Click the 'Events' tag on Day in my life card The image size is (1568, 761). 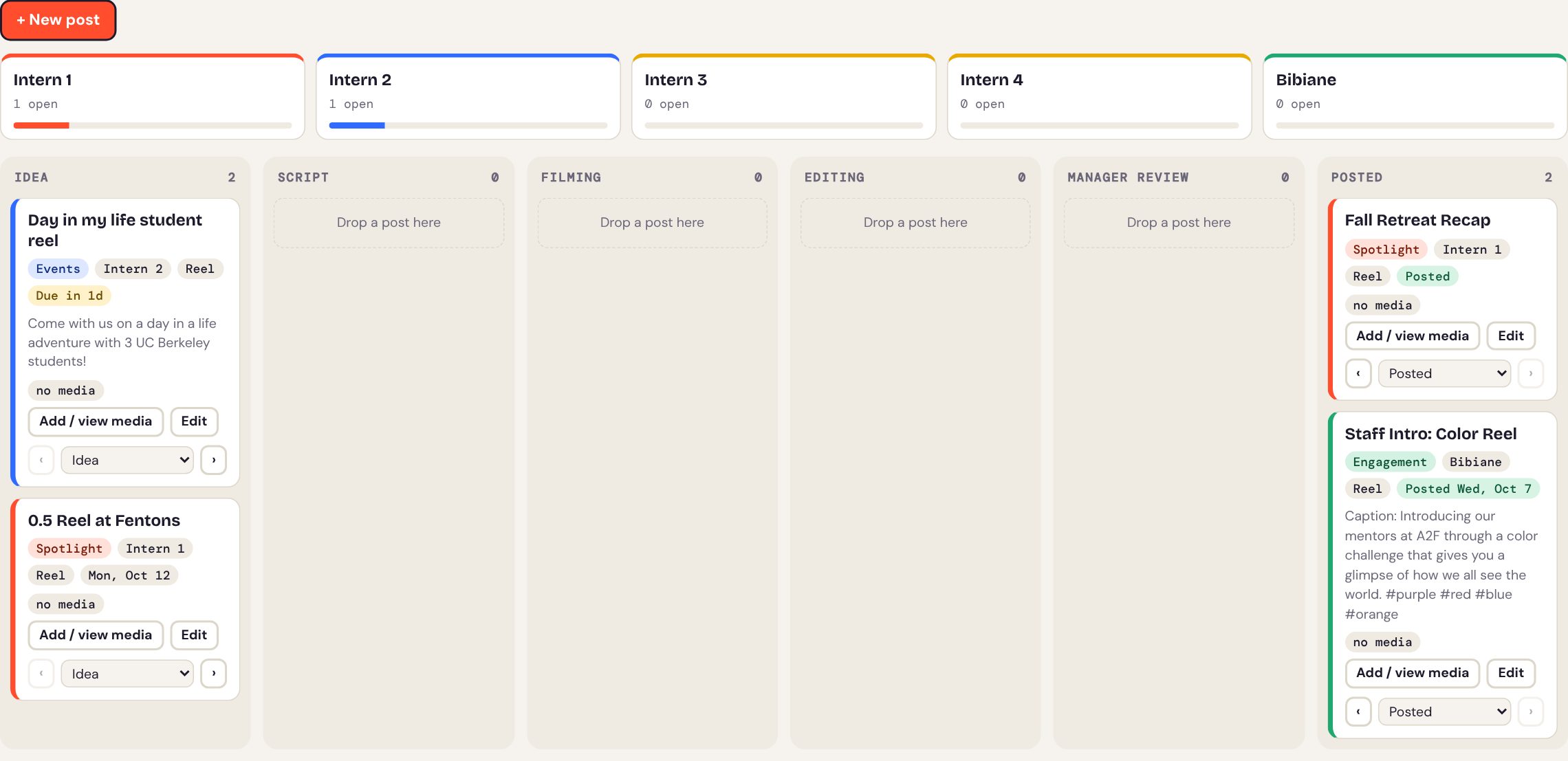(58, 269)
